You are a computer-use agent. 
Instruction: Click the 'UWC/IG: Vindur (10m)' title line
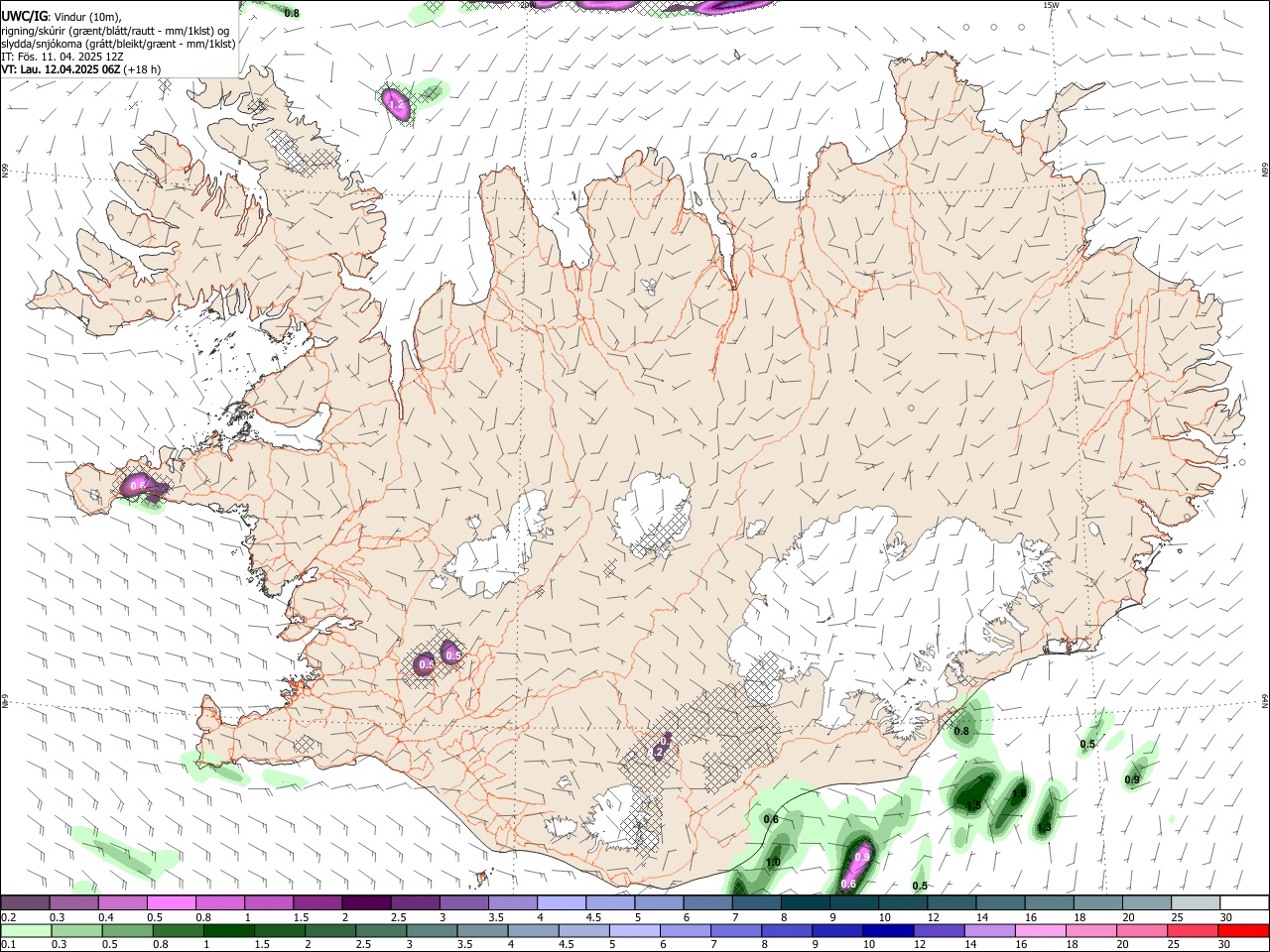click(x=61, y=16)
